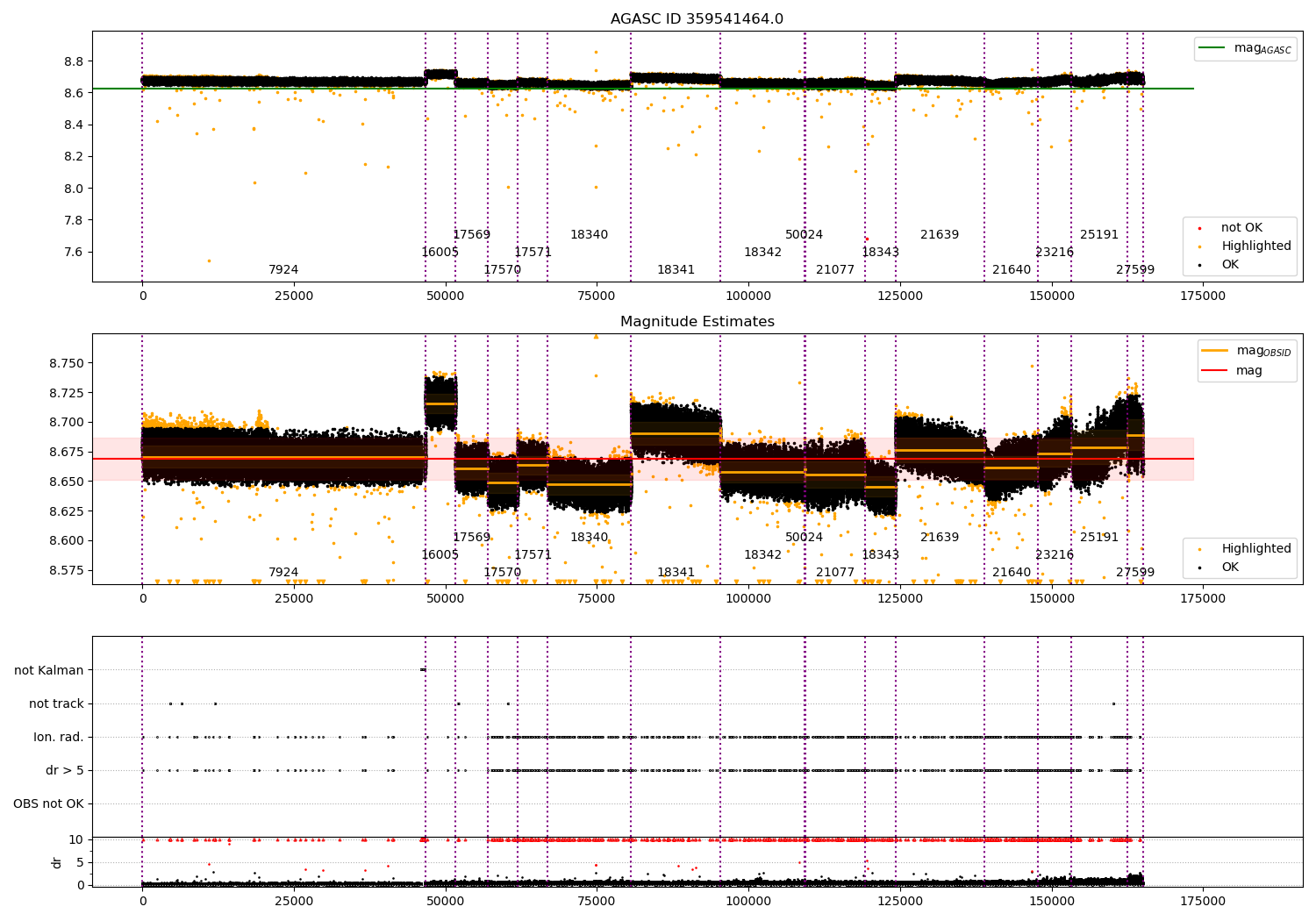The width and height of the screenshot is (1316, 921).
Task: Click OBSID label 18341 in the Magnitude Estimates plot
Action: coord(676,573)
